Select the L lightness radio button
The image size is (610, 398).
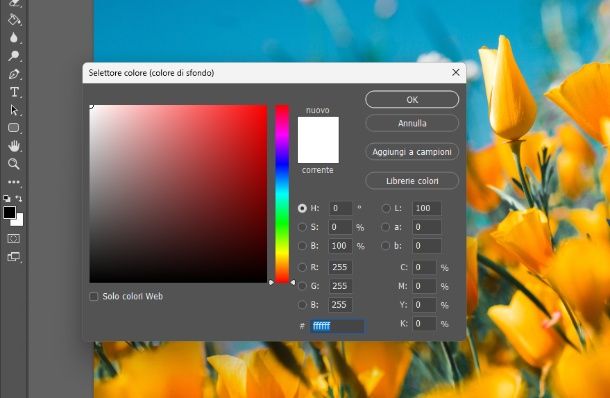(386, 209)
